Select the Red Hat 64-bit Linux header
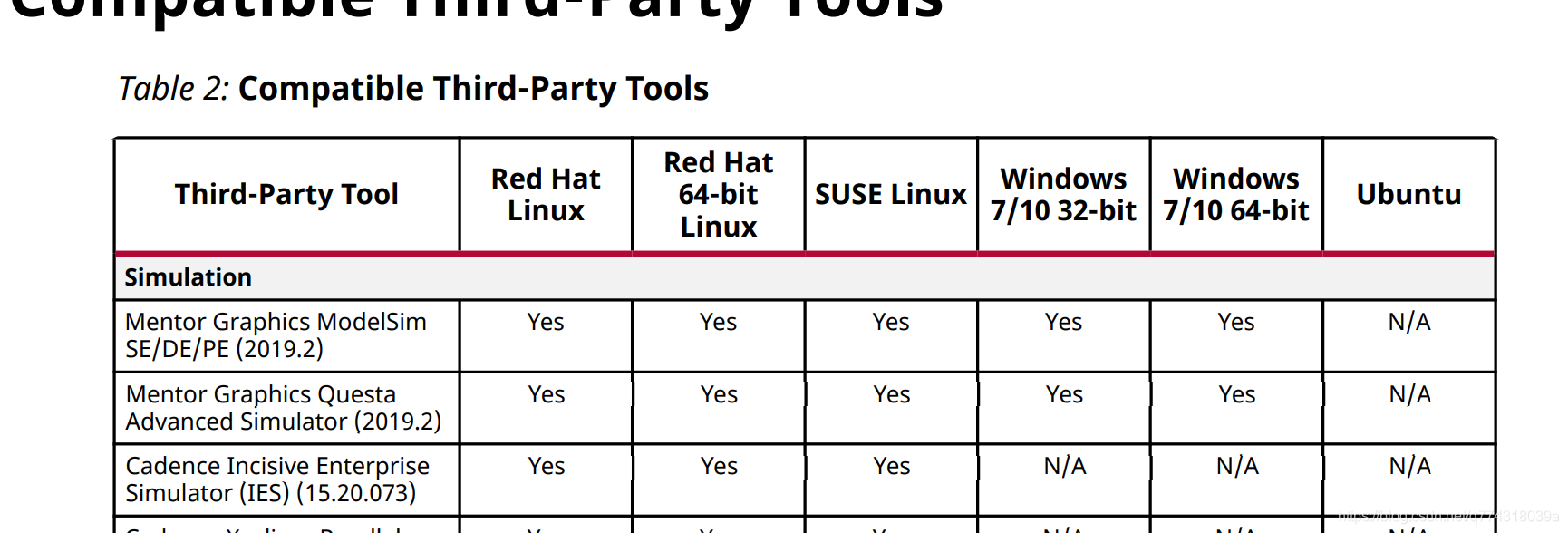 719,194
